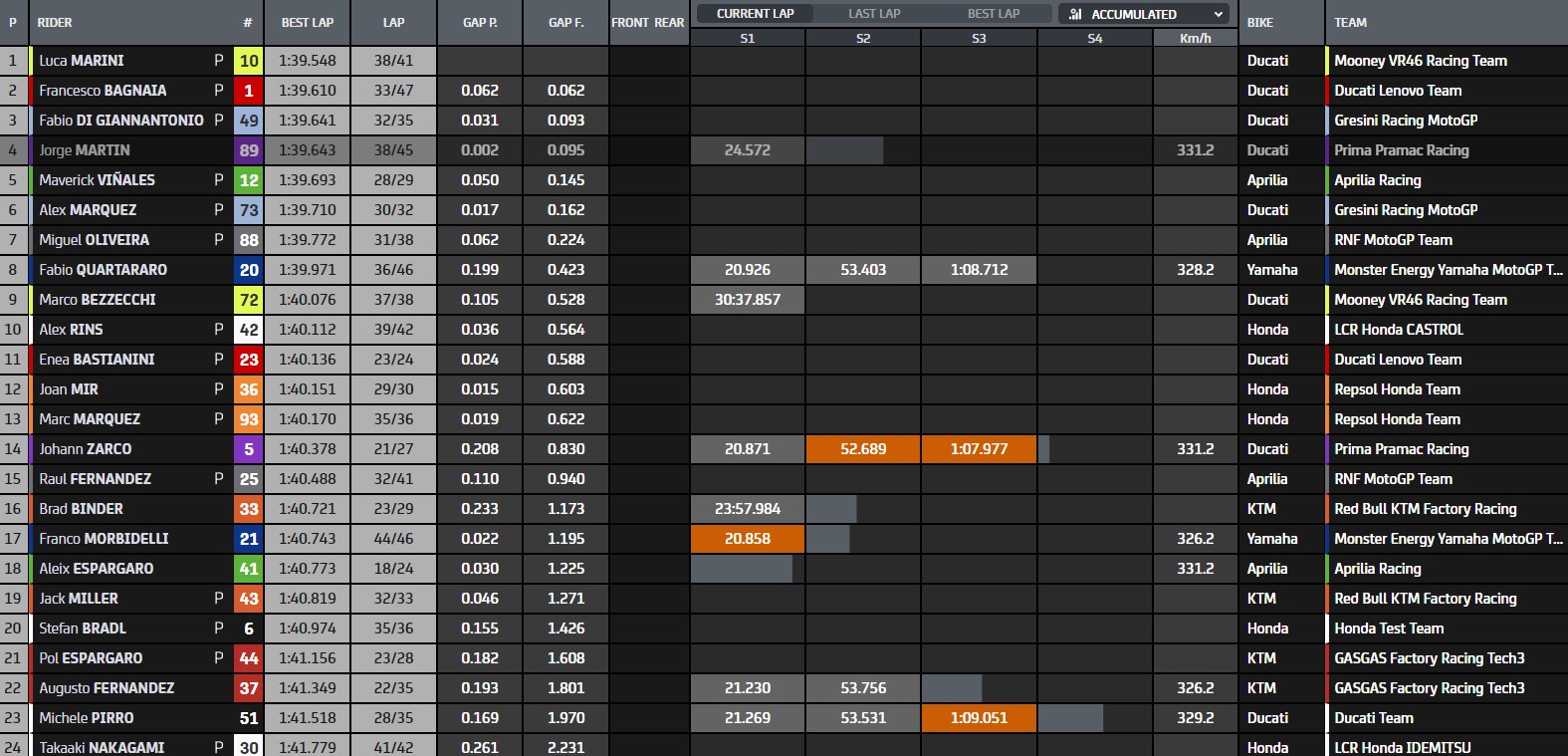1568x756 pixels.
Task: Click Zarco's orange S2 time 52.689
Action: pos(863,449)
